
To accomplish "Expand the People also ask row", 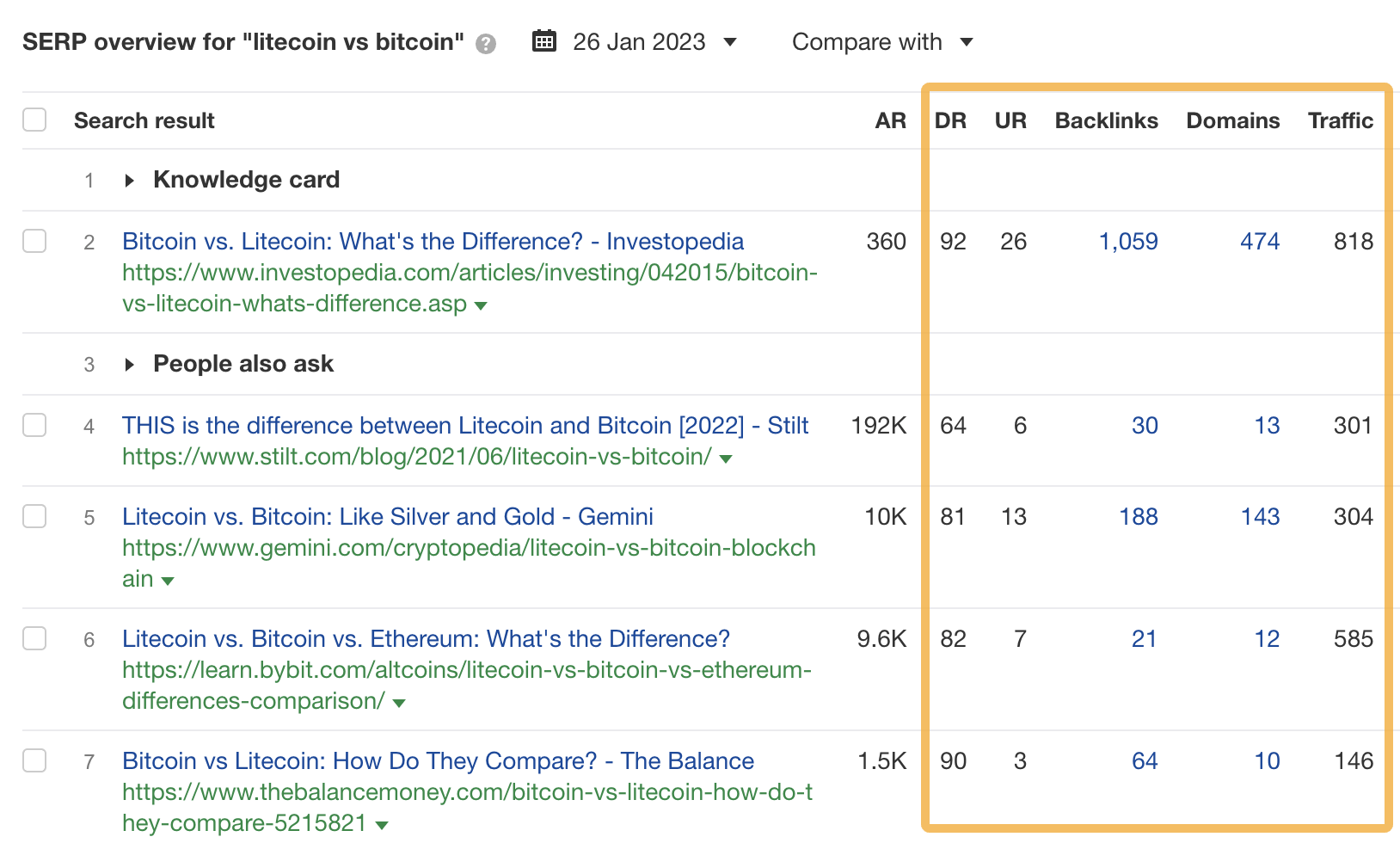I will 130,364.
